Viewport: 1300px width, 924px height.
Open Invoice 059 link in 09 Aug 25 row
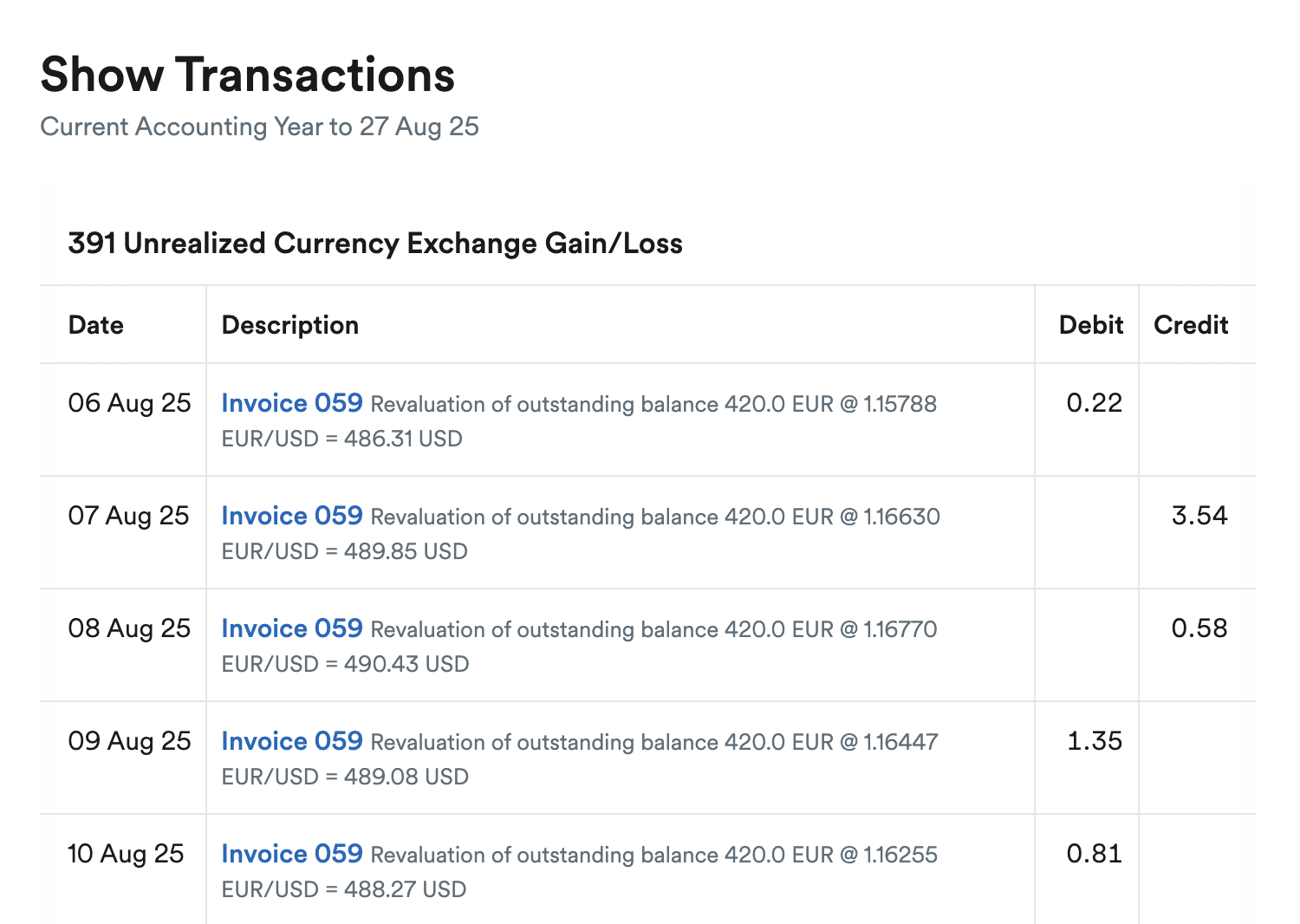292,741
